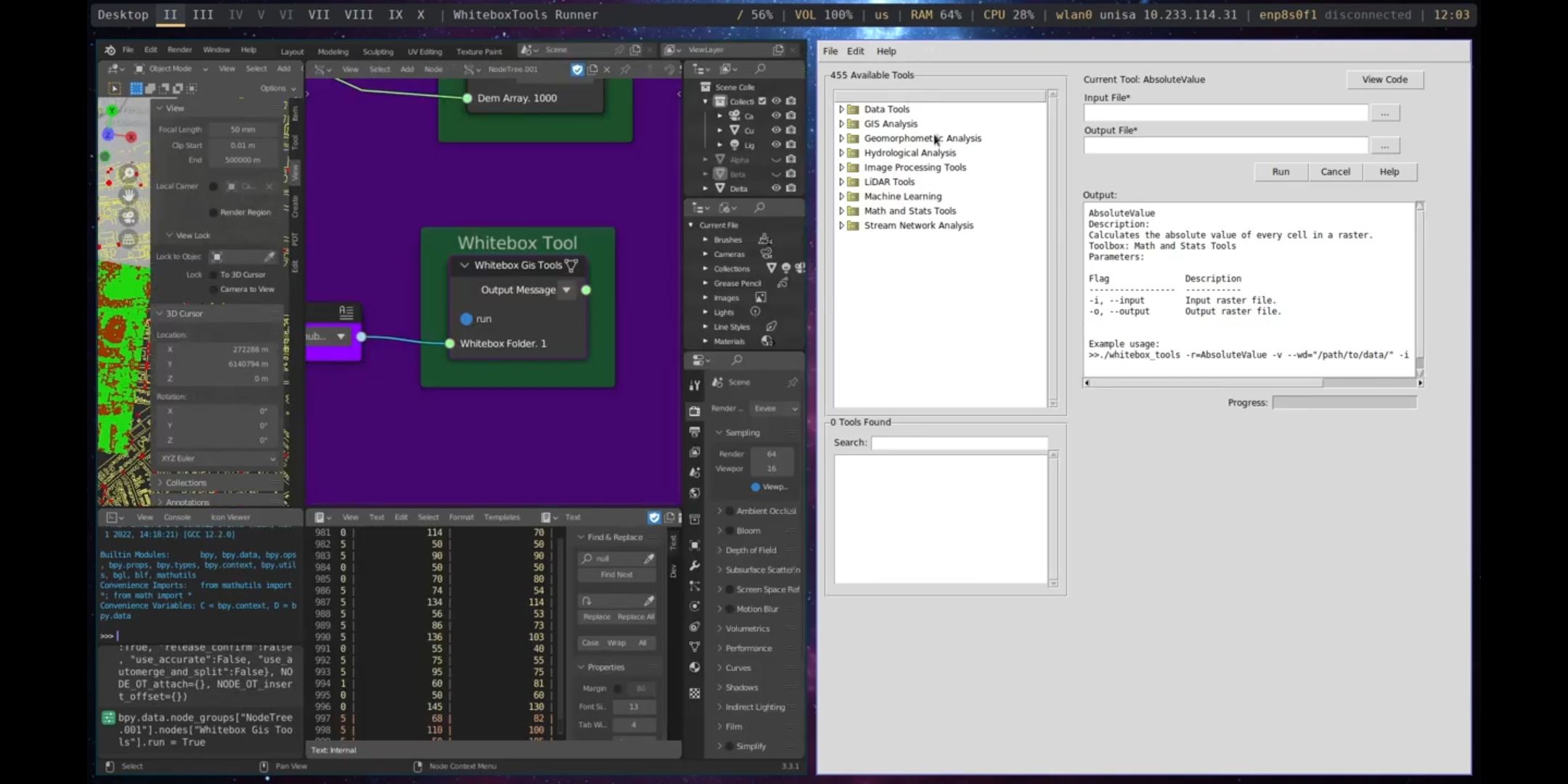
Task: Click the new scene copy icon beside Scene field
Action: (x=635, y=49)
